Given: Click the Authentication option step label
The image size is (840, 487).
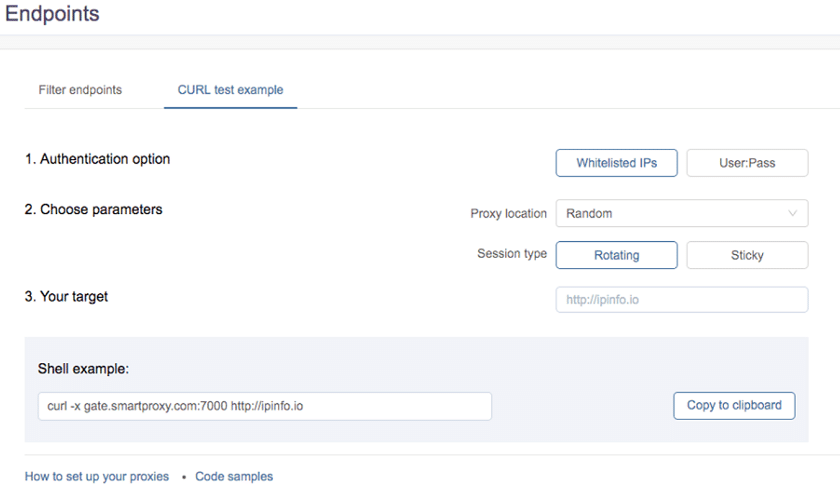Looking at the screenshot, I should pyautogui.click(x=97, y=159).
